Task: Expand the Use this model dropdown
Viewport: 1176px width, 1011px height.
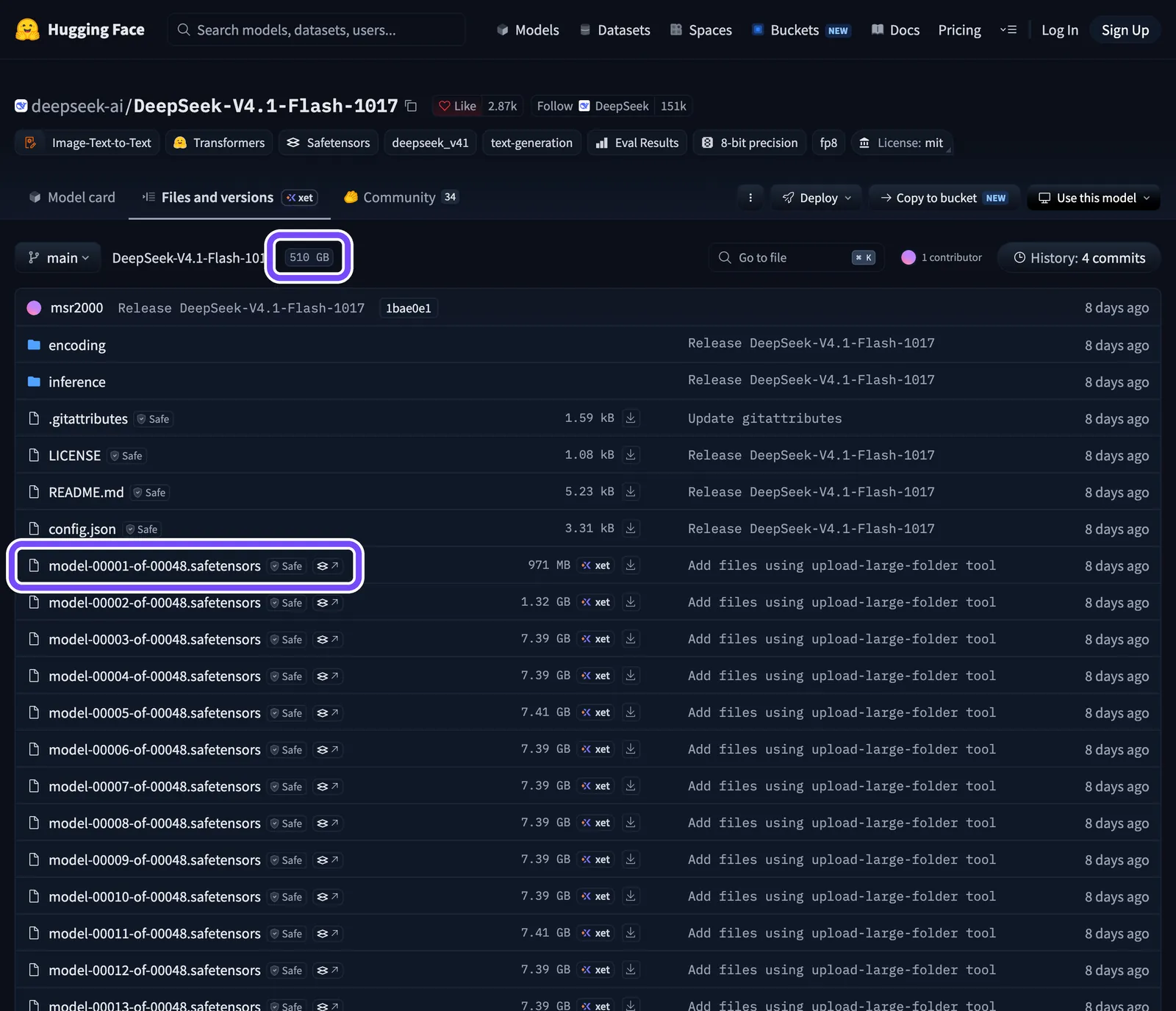Action: tap(1094, 197)
